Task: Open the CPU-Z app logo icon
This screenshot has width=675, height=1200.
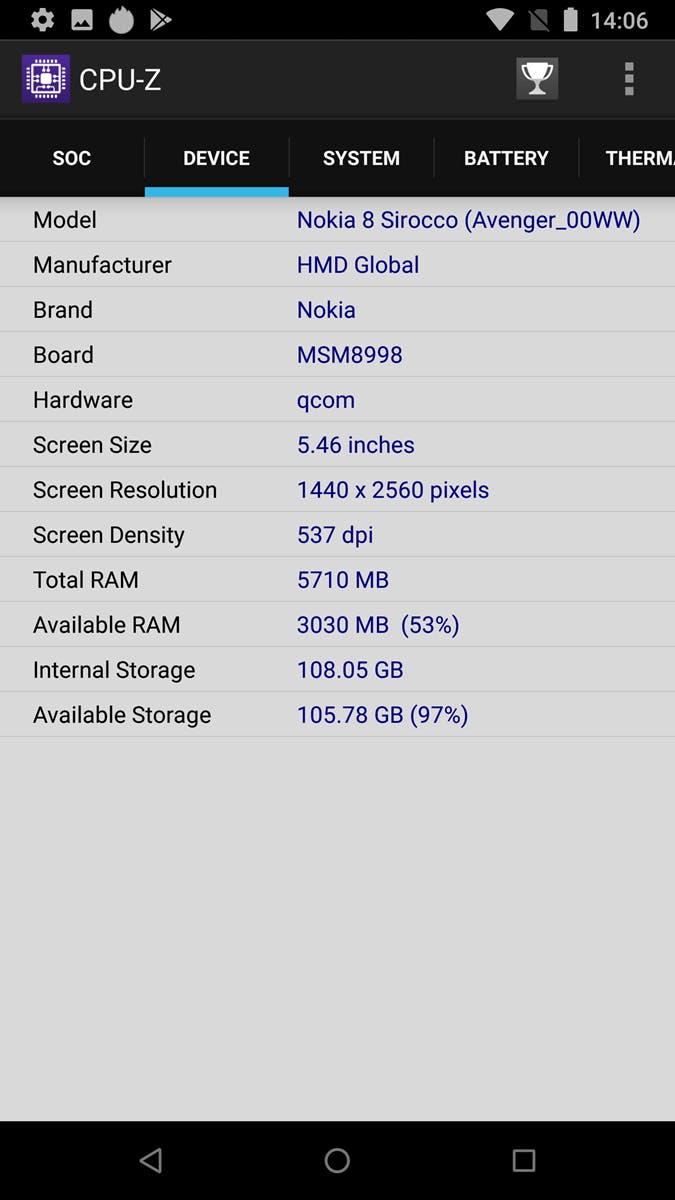Action: tap(46, 78)
